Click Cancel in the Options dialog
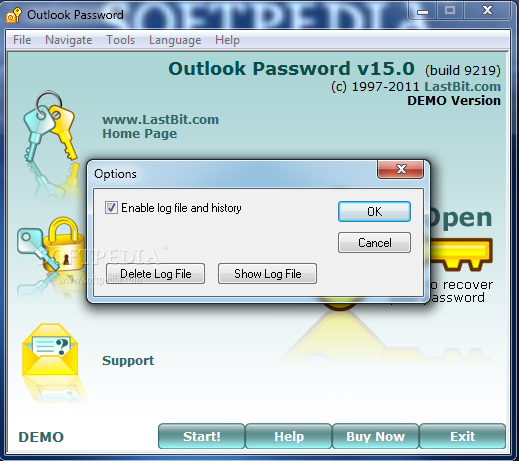The image size is (519, 461). click(374, 242)
